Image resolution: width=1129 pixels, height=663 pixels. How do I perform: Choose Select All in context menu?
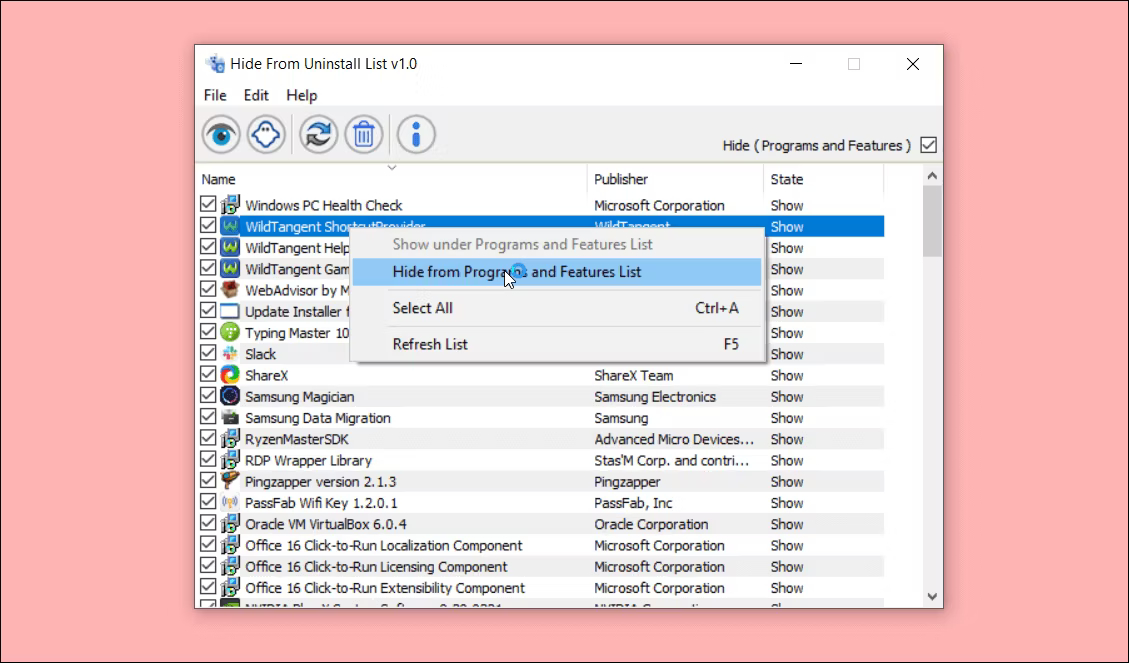point(557,308)
